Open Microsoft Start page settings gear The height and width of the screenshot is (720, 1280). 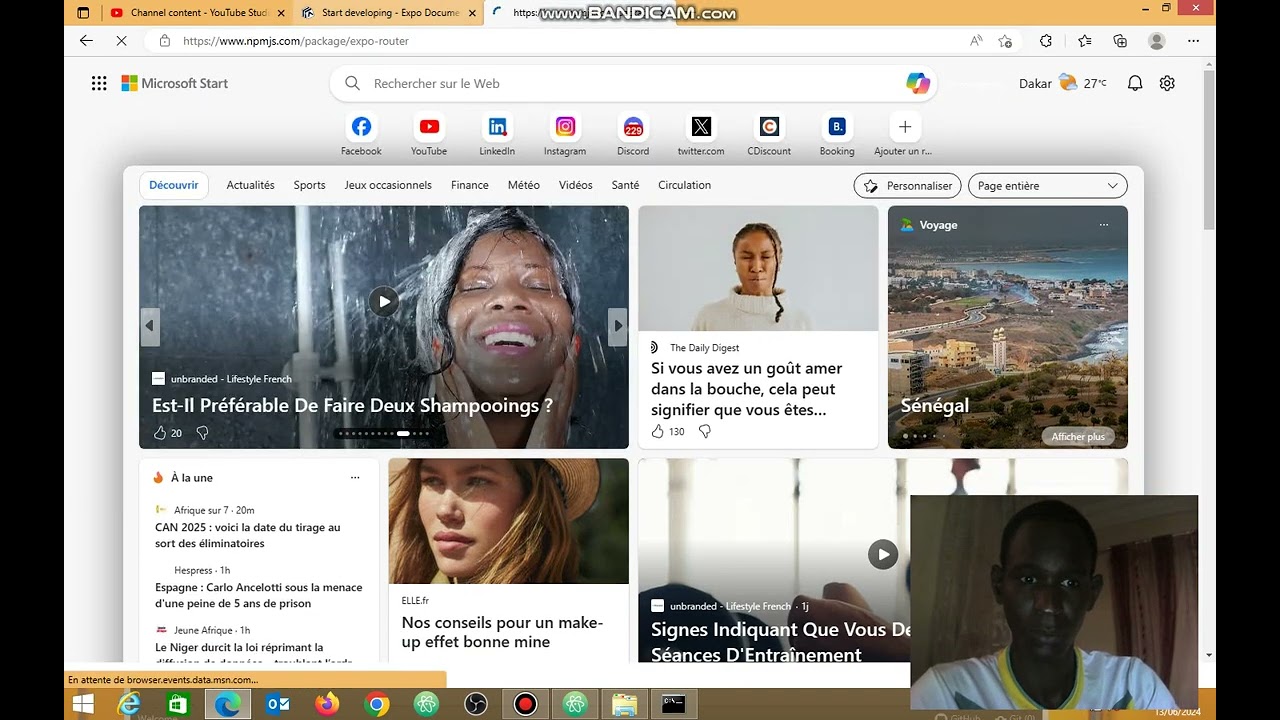coord(1167,83)
